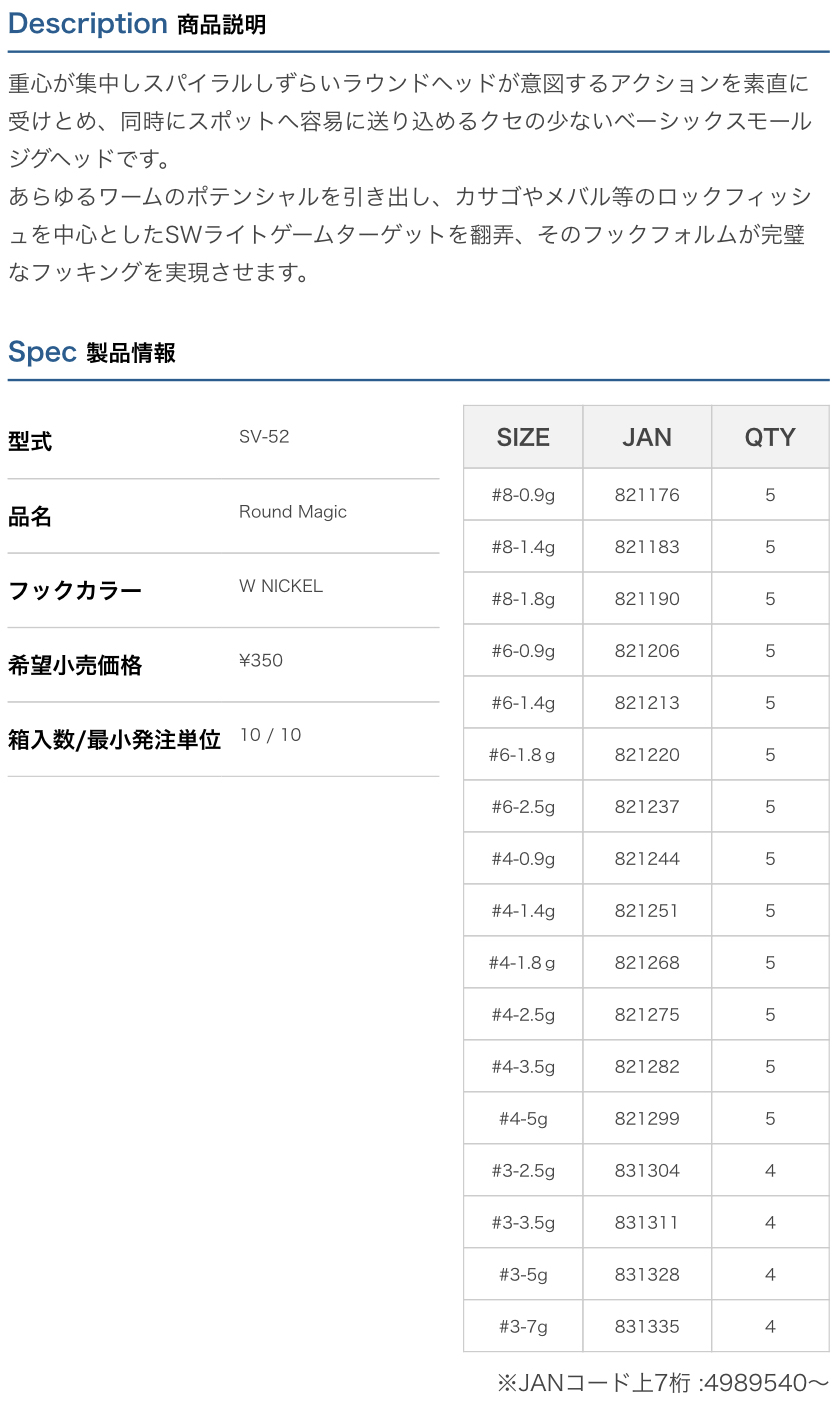Screen dimensions: 832x1401
Task: Click the Spec 製品情報 heading
Action: (x=92, y=352)
